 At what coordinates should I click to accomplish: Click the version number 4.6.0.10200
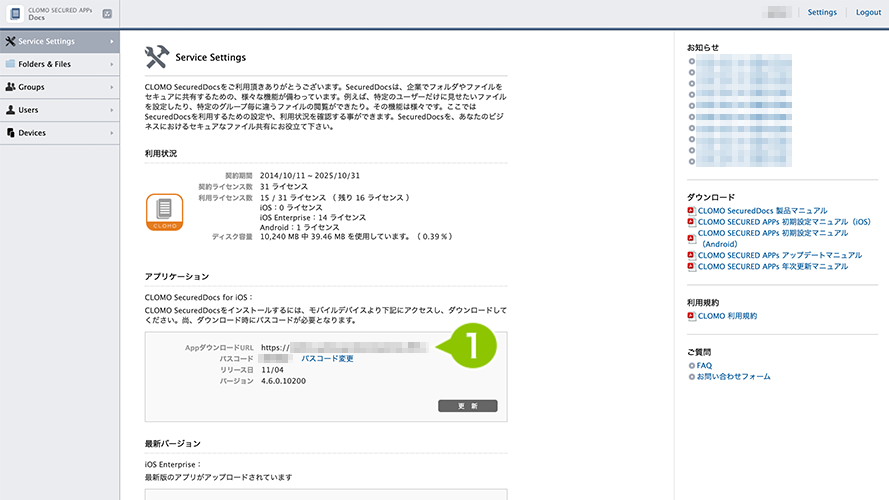[283, 381]
